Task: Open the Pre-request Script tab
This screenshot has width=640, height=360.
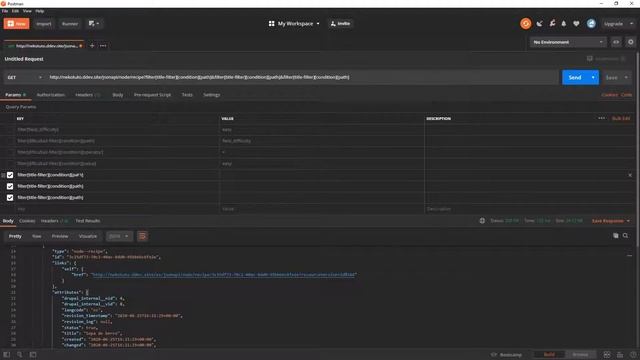Action: (152, 95)
